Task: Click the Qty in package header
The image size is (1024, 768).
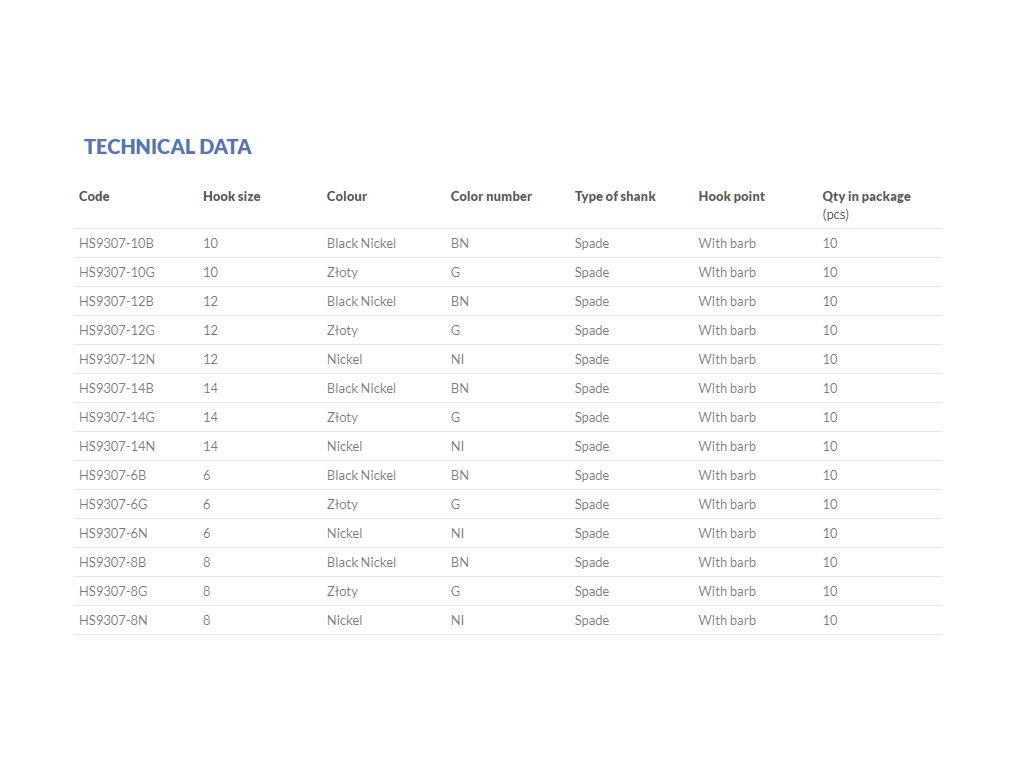Action: click(x=866, y=196)
